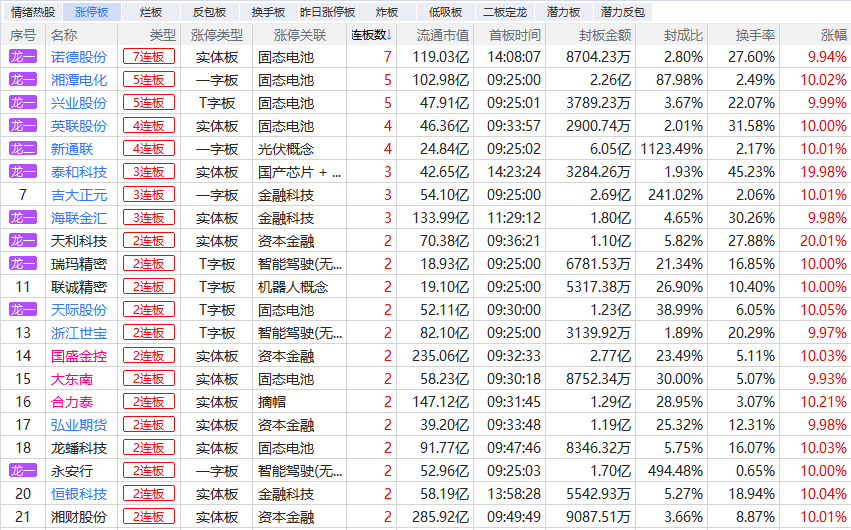Click the 3连板 tag for 海联金汇
Screen dimensions: 851x530
149,218
